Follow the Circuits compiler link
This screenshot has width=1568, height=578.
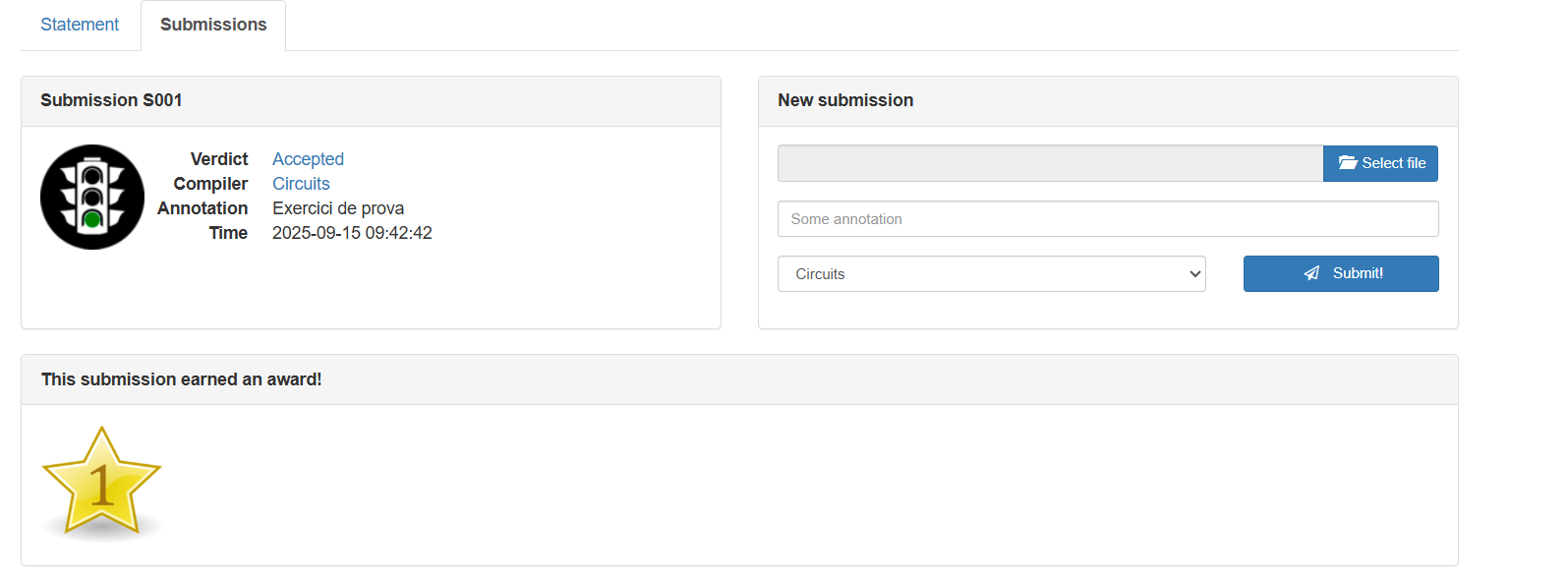point(301,184)
